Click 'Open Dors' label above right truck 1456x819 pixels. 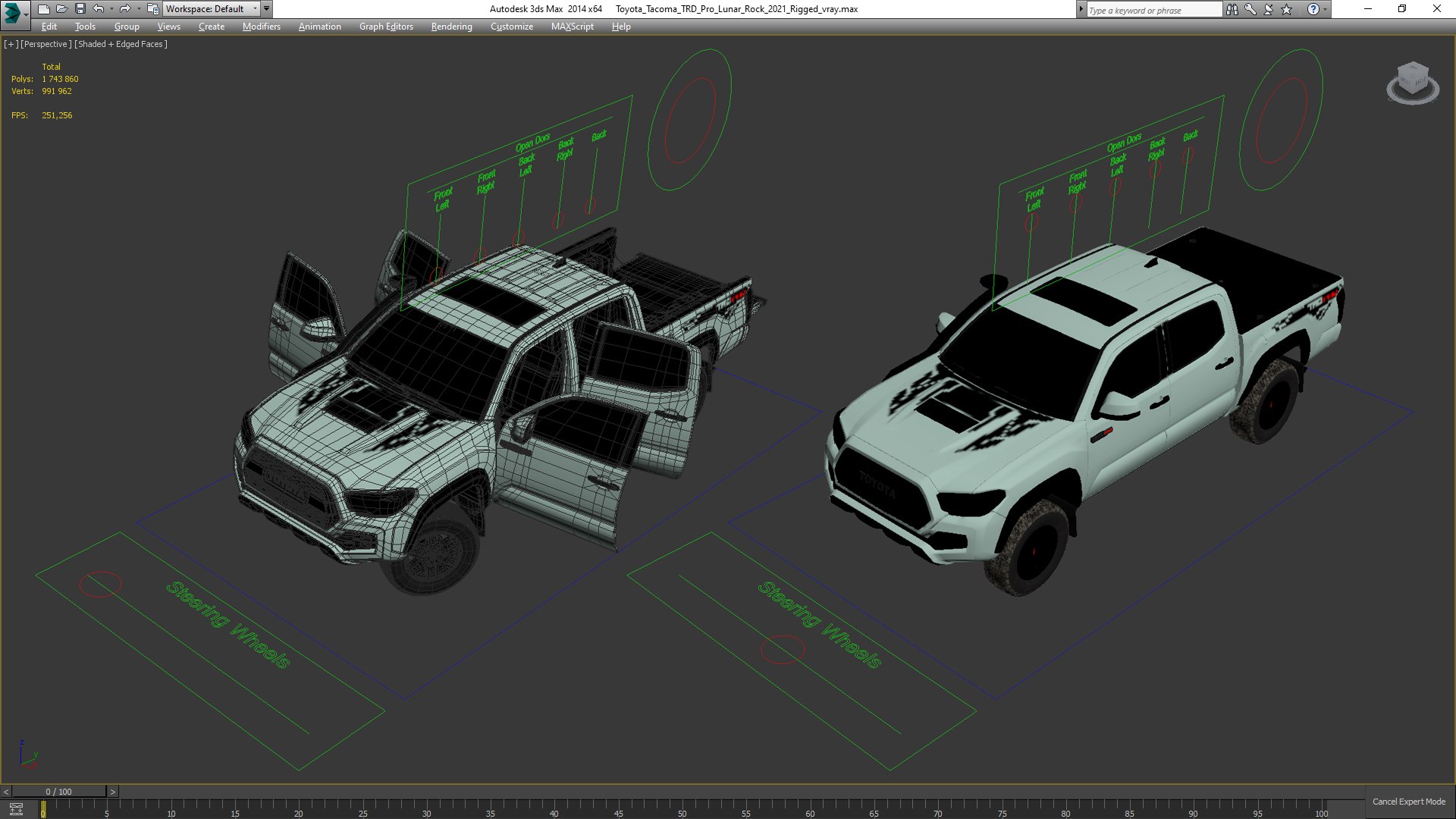point(1124,143)
